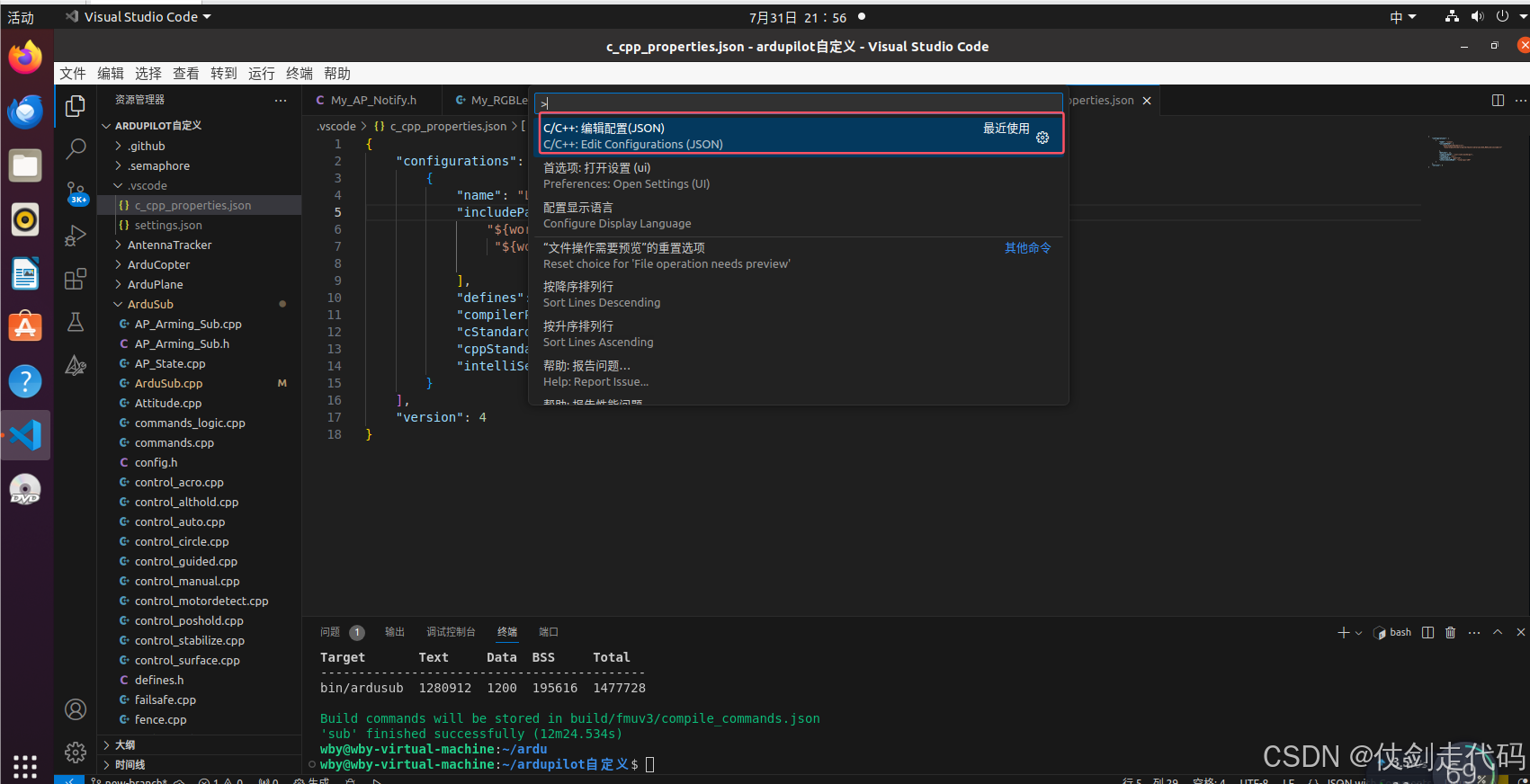Open LibreOffice Writer from the dock
This screenshot has height=784, width=1530.
(x=25, y=273)
